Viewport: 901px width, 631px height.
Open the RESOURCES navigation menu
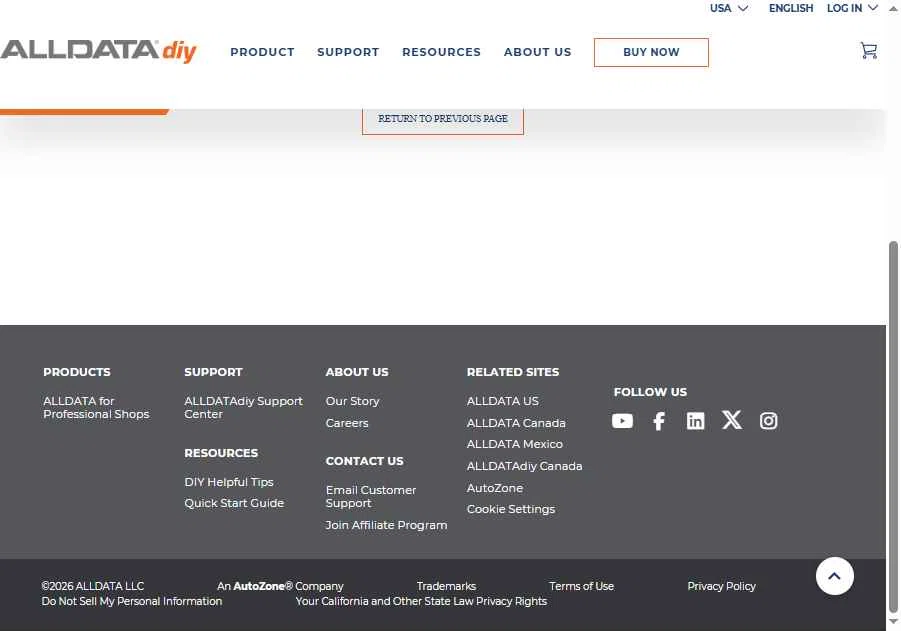point(441,52)
